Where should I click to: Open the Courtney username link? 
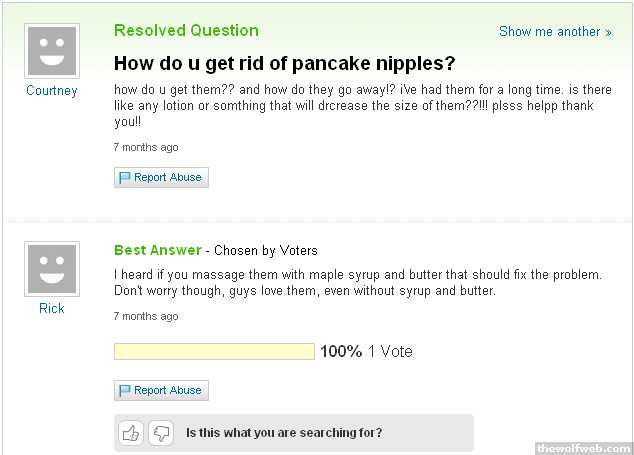point(51,91)
